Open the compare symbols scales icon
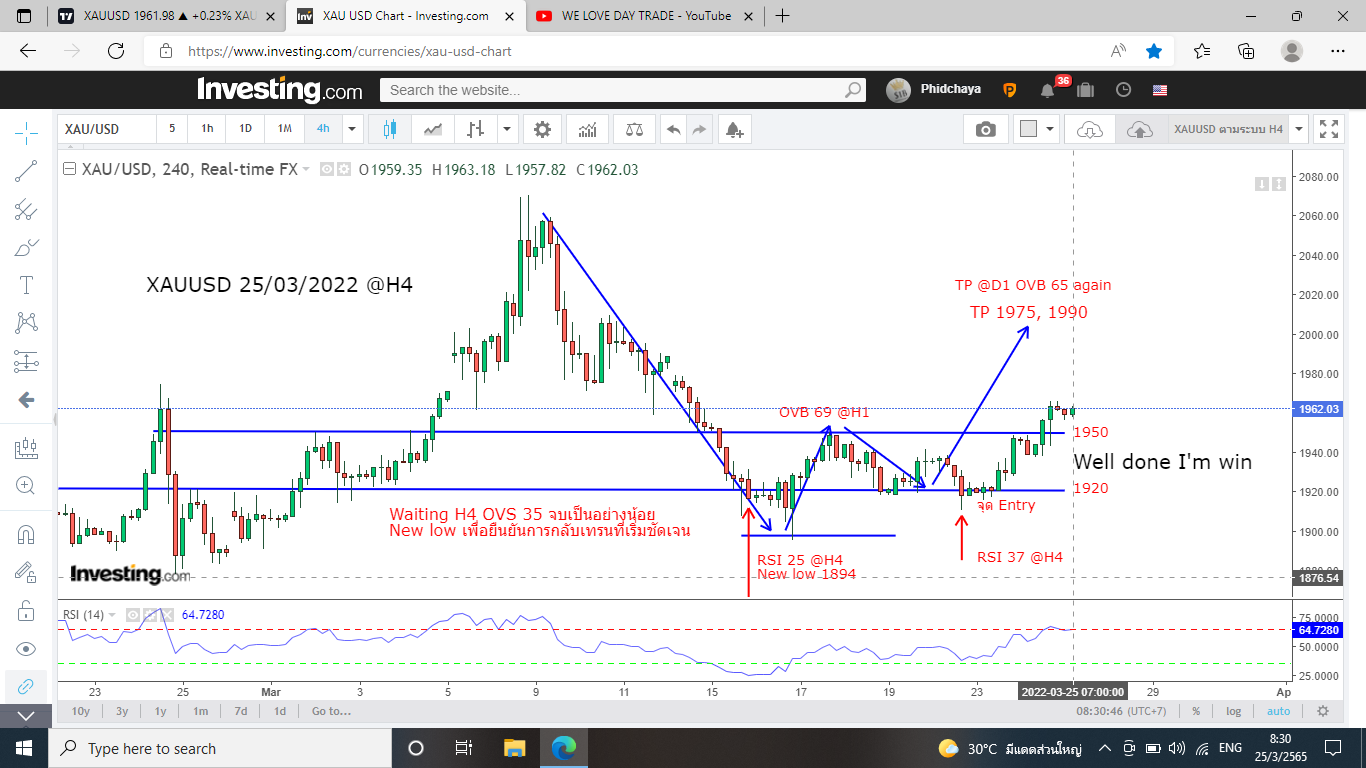This screenshot has width=1366, height=768. [634, 129]
